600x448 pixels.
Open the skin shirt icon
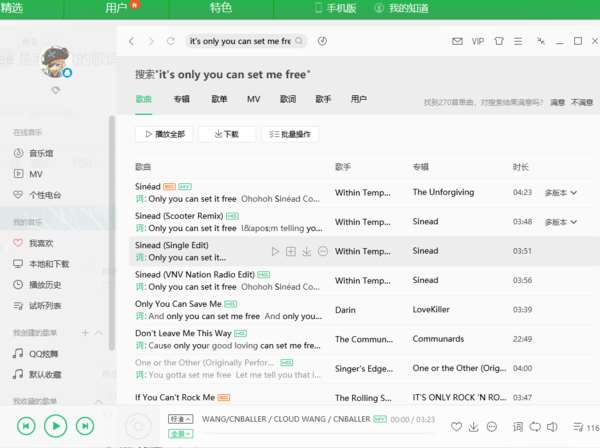point(499,41)
